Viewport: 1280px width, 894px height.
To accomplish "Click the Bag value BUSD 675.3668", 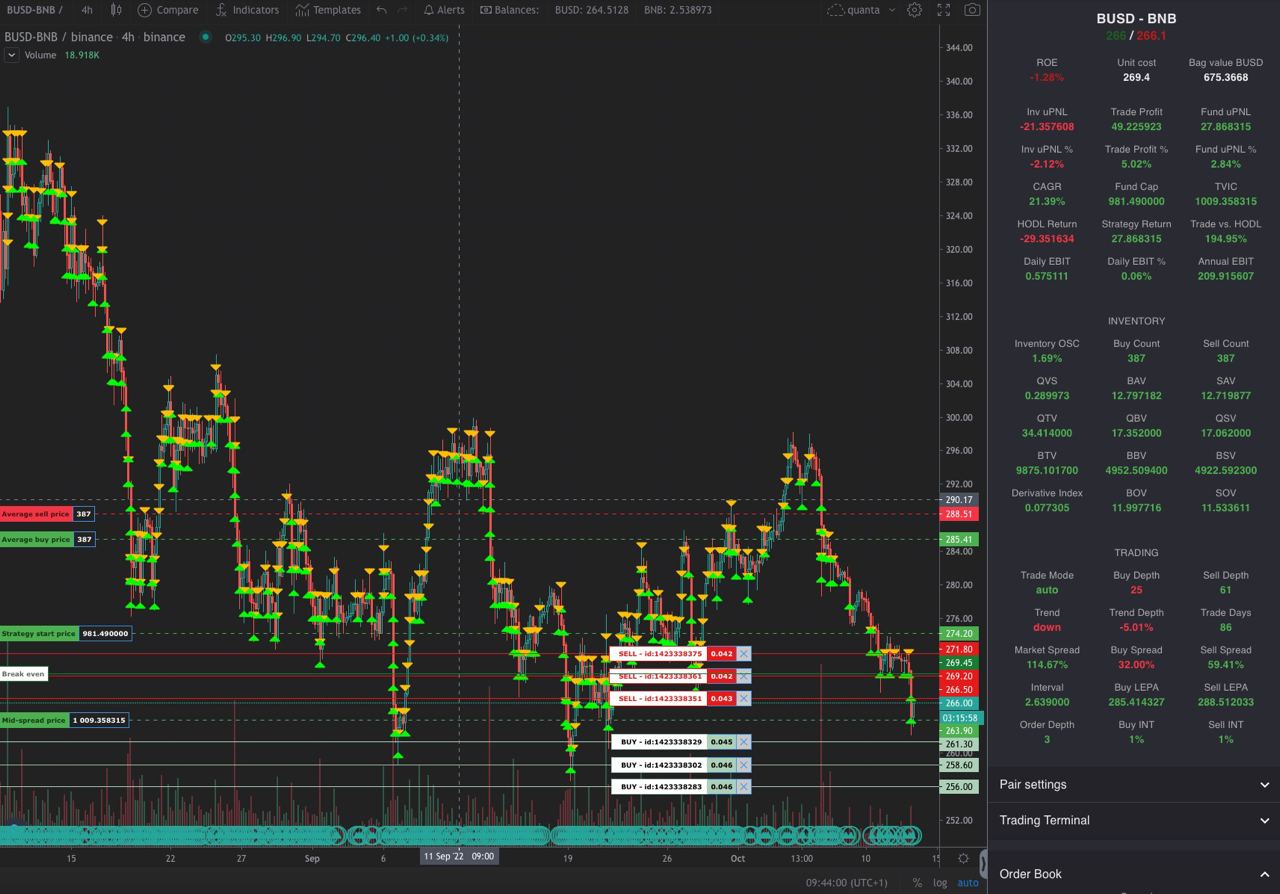I will click(1226, 77).
